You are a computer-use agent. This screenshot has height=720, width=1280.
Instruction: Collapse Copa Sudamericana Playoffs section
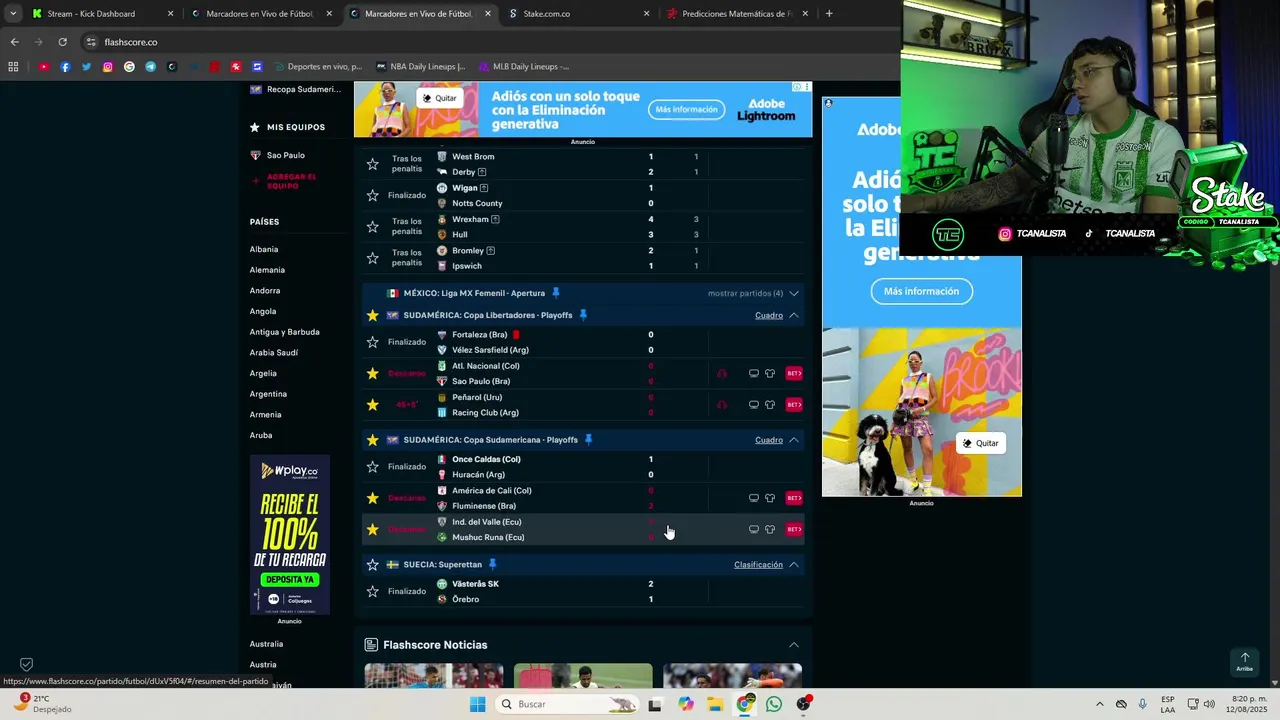tap(794, 440)
